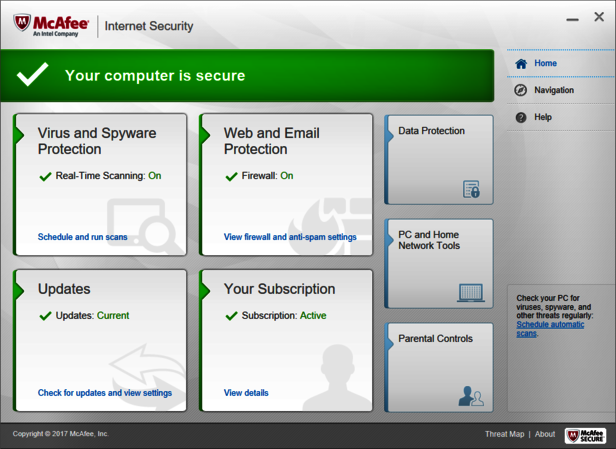Open the Navigation menu item
Screen dimensions: 616x449
(554, 91)
